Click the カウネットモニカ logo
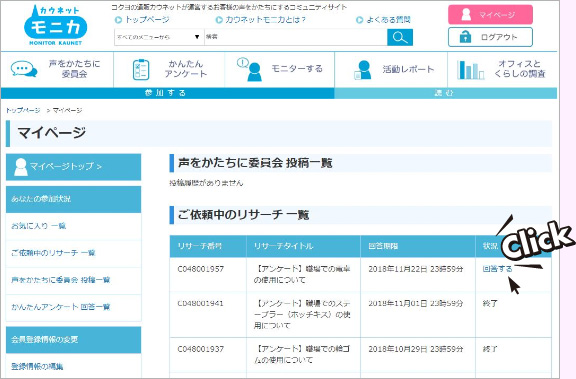This screenshot has width=576, height=379. [x=55, y=25]
